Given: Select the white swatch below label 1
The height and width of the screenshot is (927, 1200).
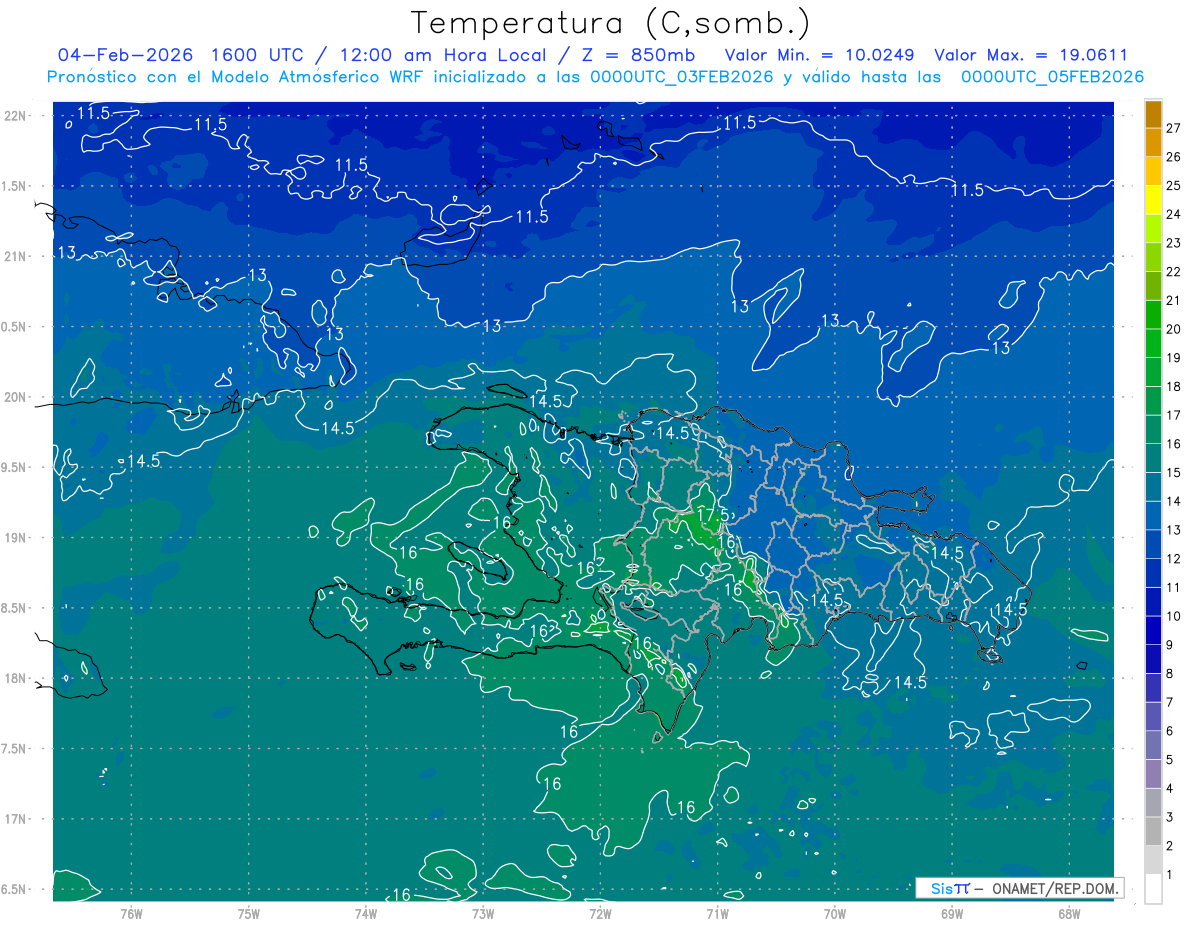Looking at the screenshot, I should coord(1153,889).
